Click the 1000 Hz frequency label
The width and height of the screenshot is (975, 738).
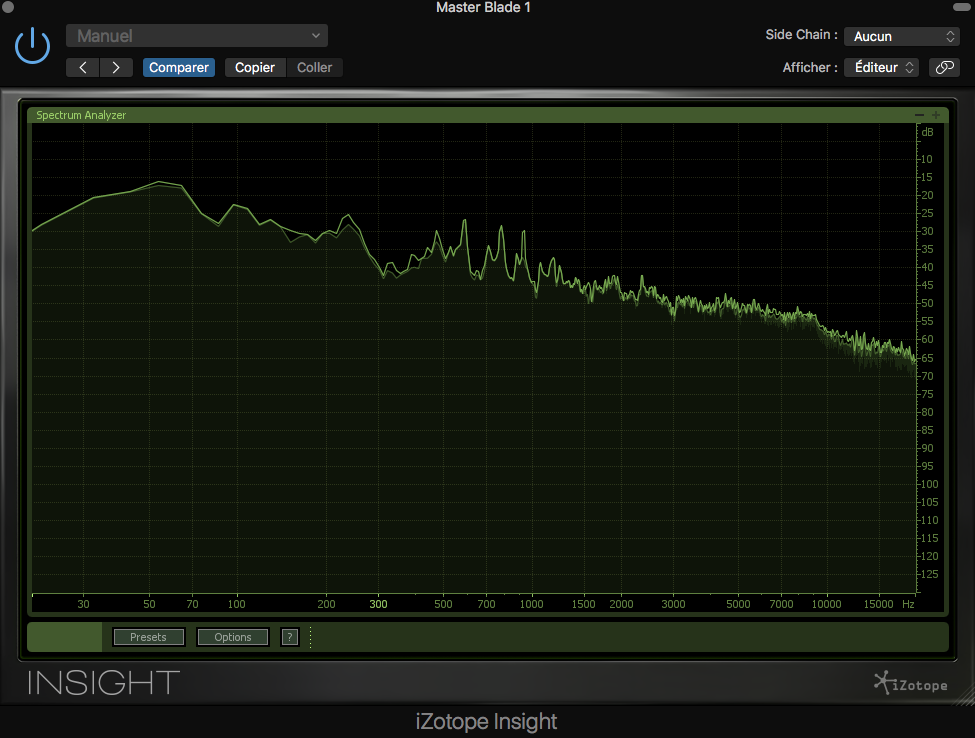(532, 604)
